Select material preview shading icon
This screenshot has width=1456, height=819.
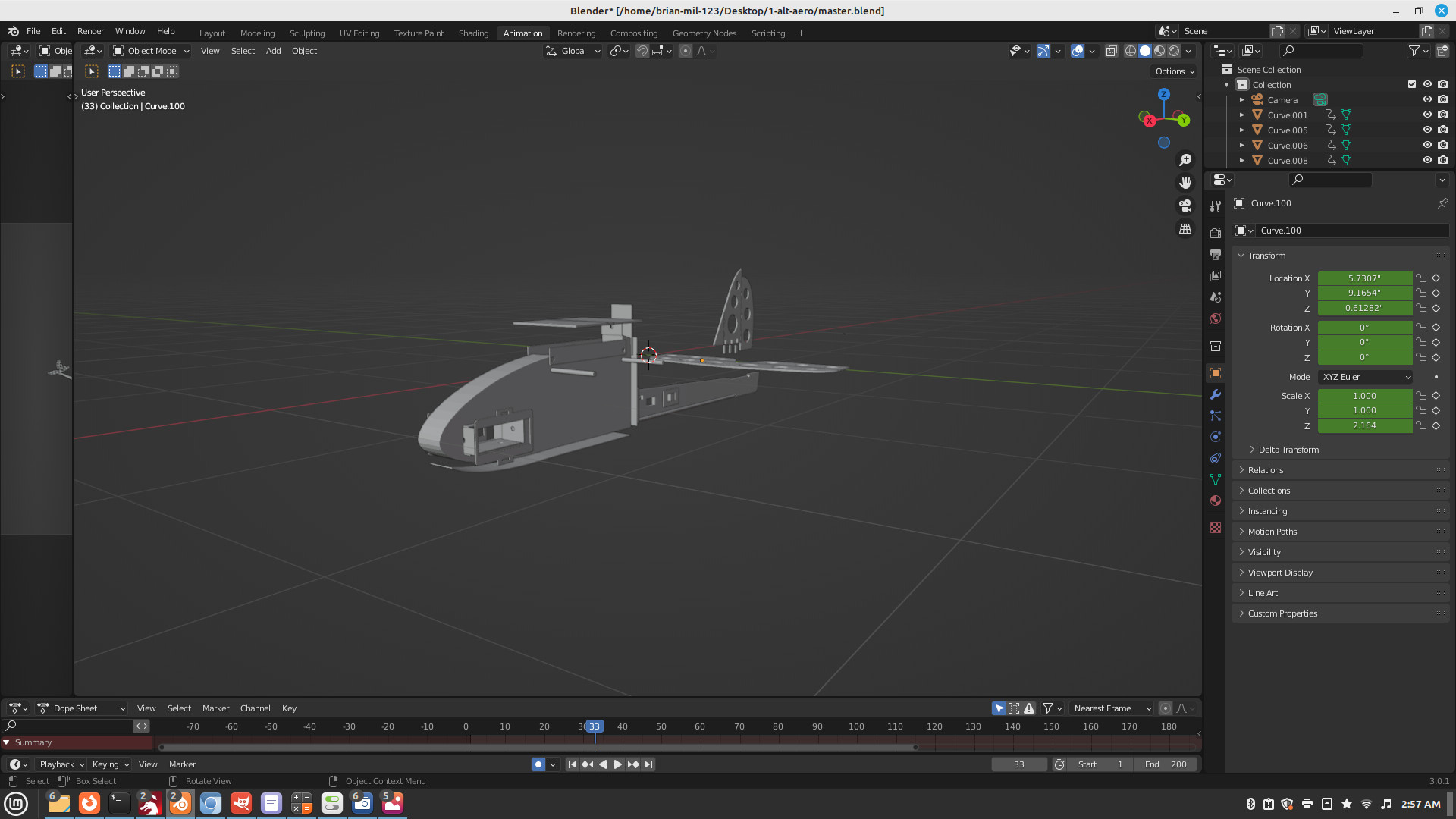point(1159,51)
